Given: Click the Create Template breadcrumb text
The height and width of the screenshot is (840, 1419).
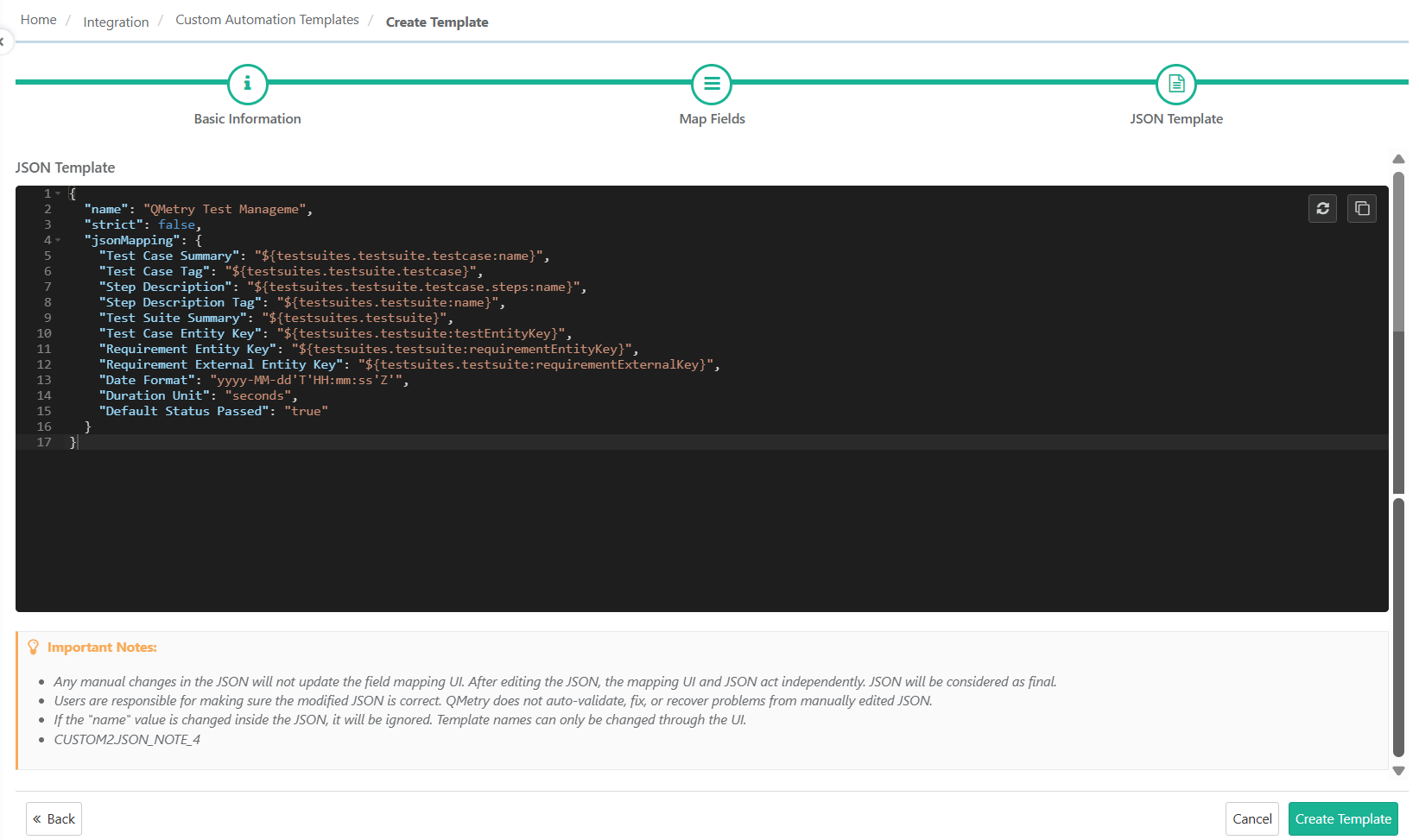Looking at the screenshot, I should (x=437, y=22).
